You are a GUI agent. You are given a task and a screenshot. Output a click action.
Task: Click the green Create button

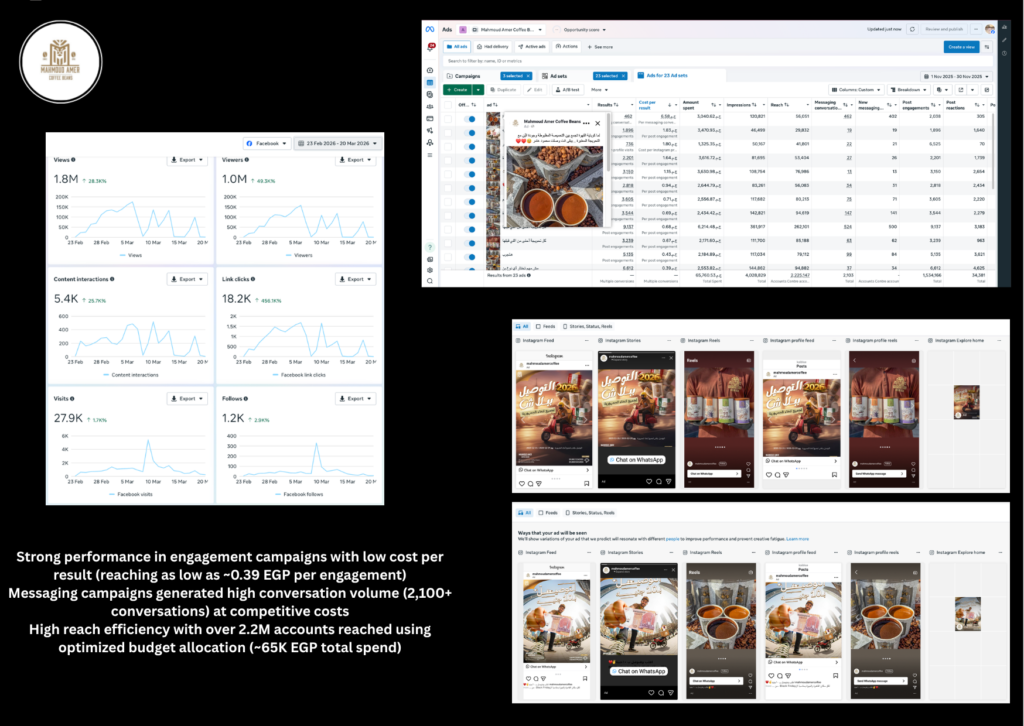click(457, 89)
